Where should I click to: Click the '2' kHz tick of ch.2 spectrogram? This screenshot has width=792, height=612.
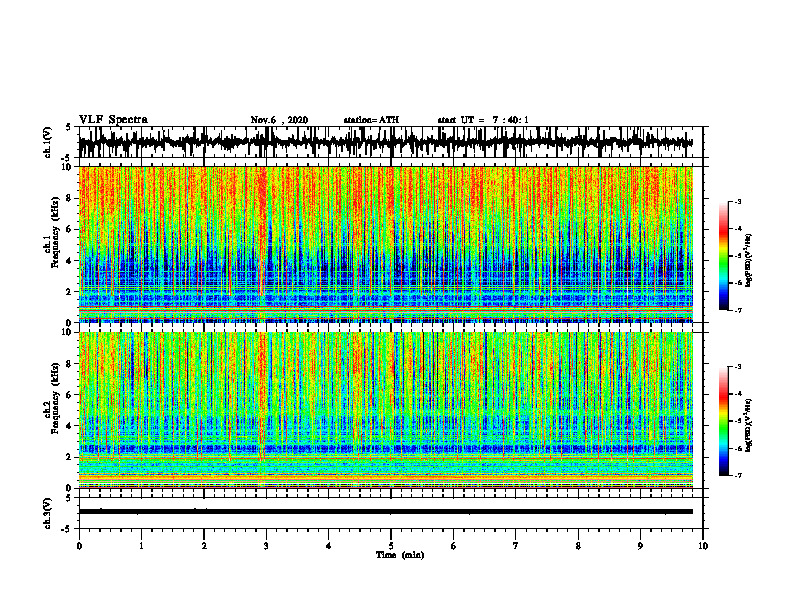click(x=70, y=457)
